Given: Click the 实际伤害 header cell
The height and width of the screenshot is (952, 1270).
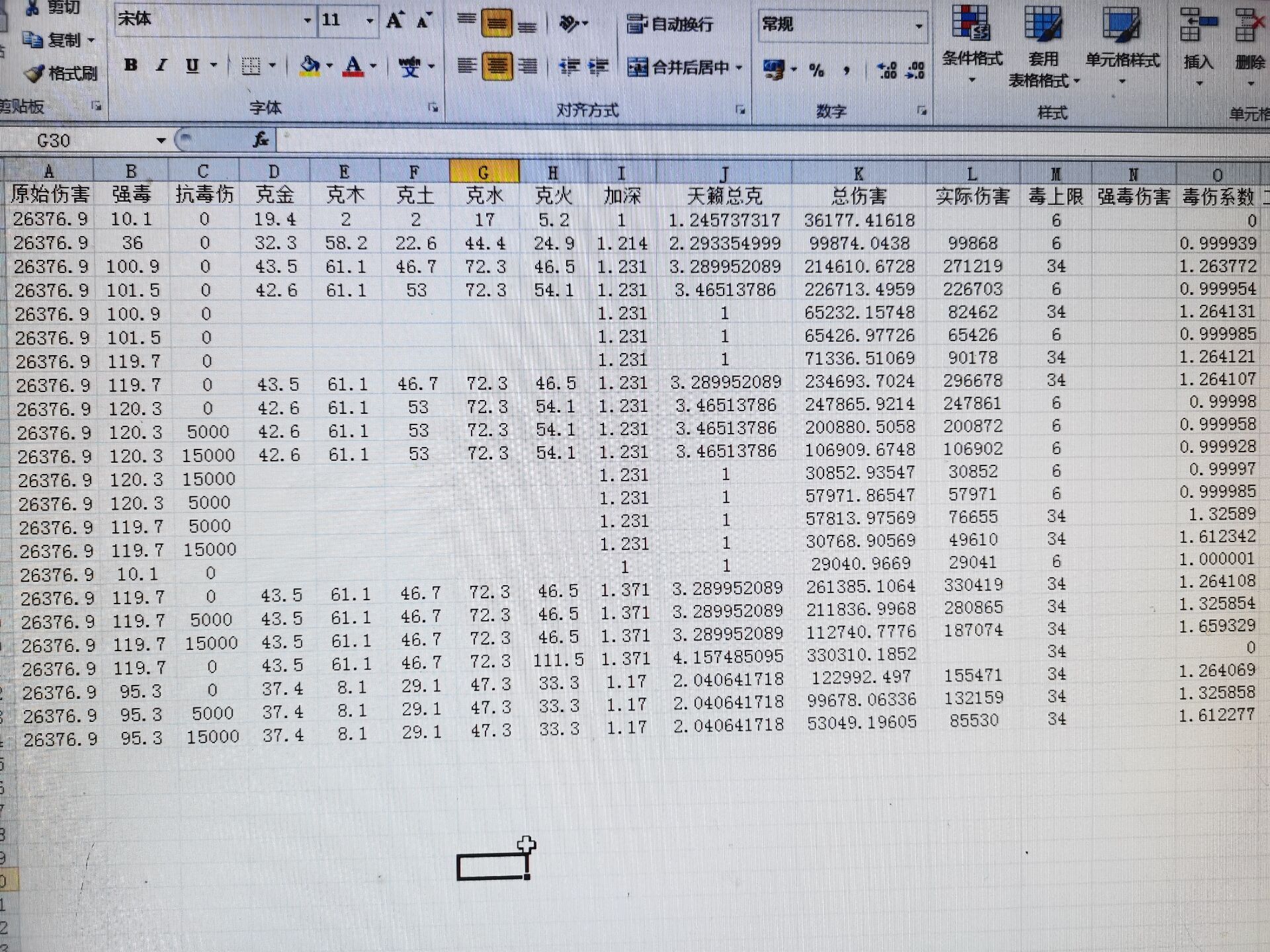Looking at the screenshot, I should tap(972, 196).
